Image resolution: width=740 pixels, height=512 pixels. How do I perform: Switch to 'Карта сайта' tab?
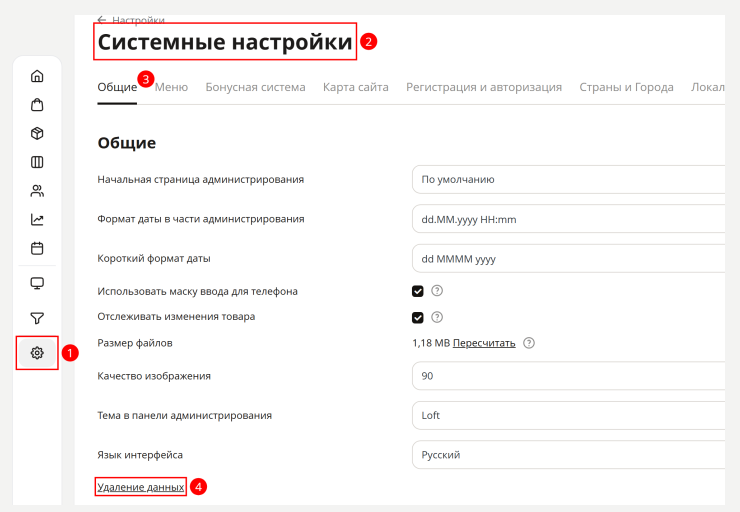tap(356, 87)
